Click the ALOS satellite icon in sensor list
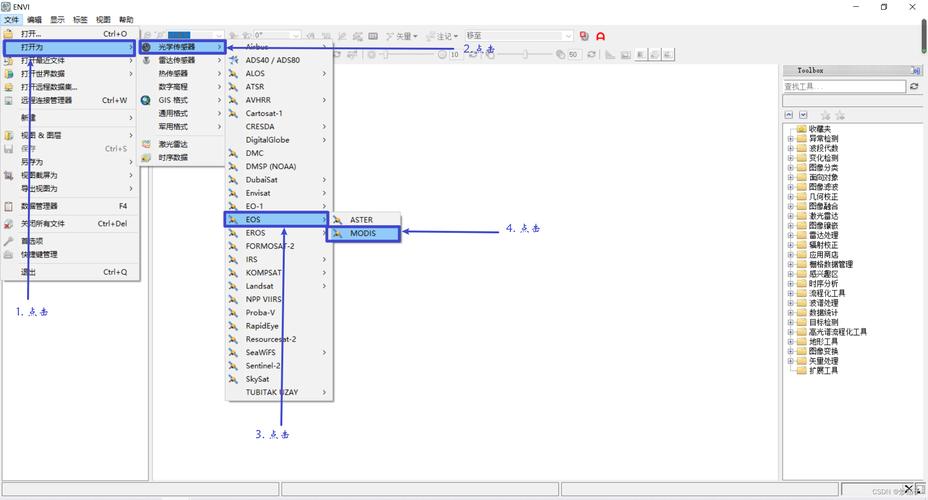 click(x=233, y=73)
